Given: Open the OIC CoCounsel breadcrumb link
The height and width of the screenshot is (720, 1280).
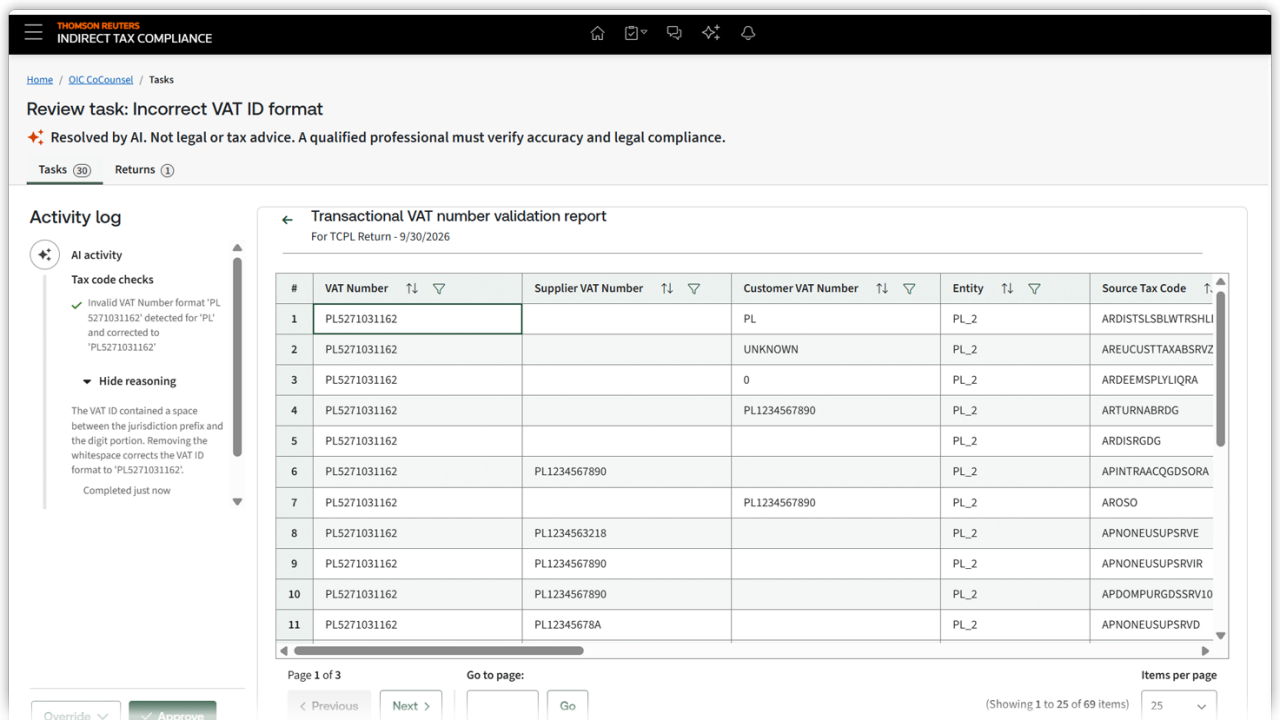Looking at the screenshot, I should [x=101, y=80].
